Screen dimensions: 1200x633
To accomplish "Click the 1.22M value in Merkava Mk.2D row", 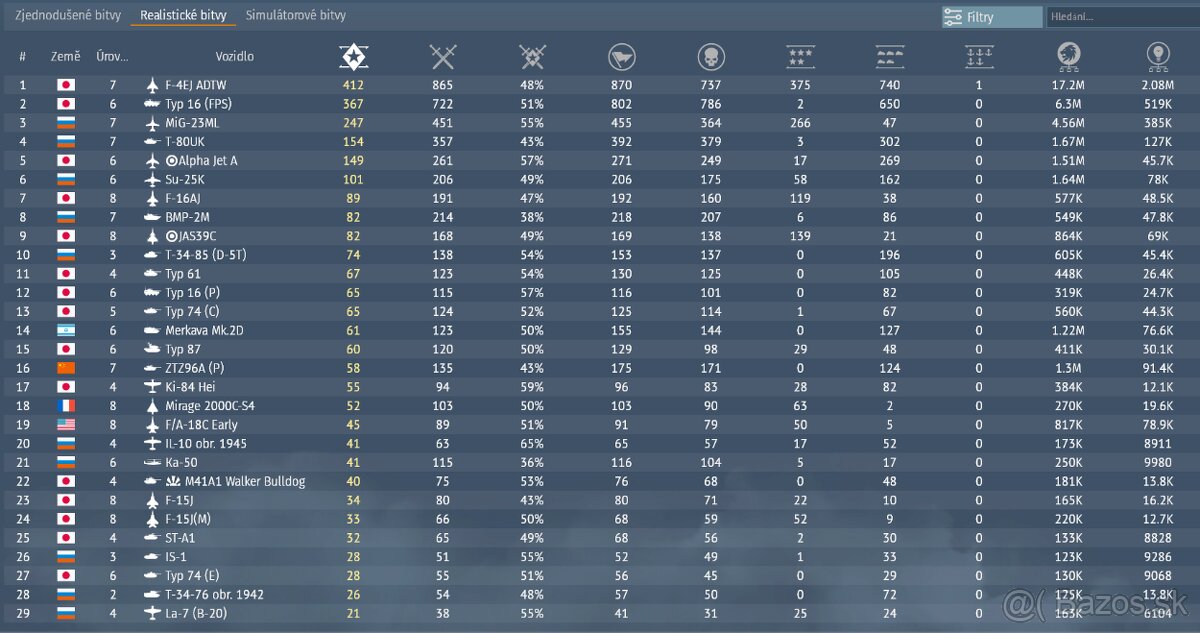I will pos(1068,330).
